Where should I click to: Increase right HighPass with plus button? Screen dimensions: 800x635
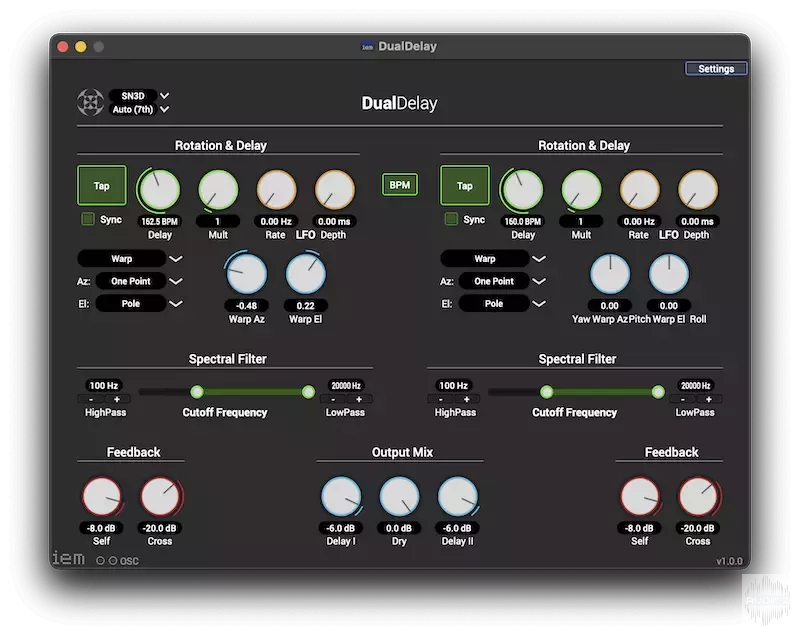[x=466, y=399]
